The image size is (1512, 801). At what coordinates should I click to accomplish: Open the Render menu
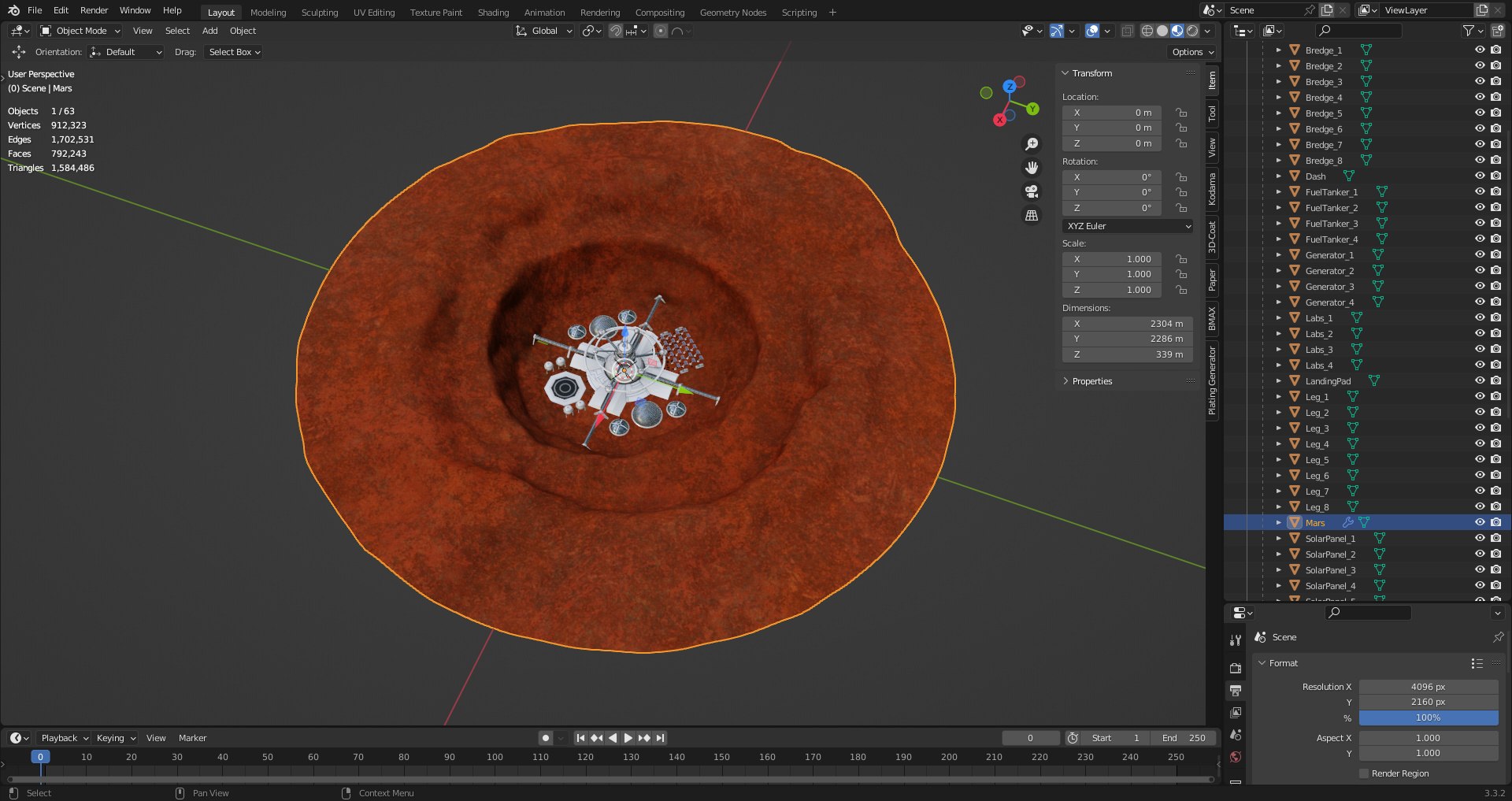pyautogui.click(x=94, y=10)
